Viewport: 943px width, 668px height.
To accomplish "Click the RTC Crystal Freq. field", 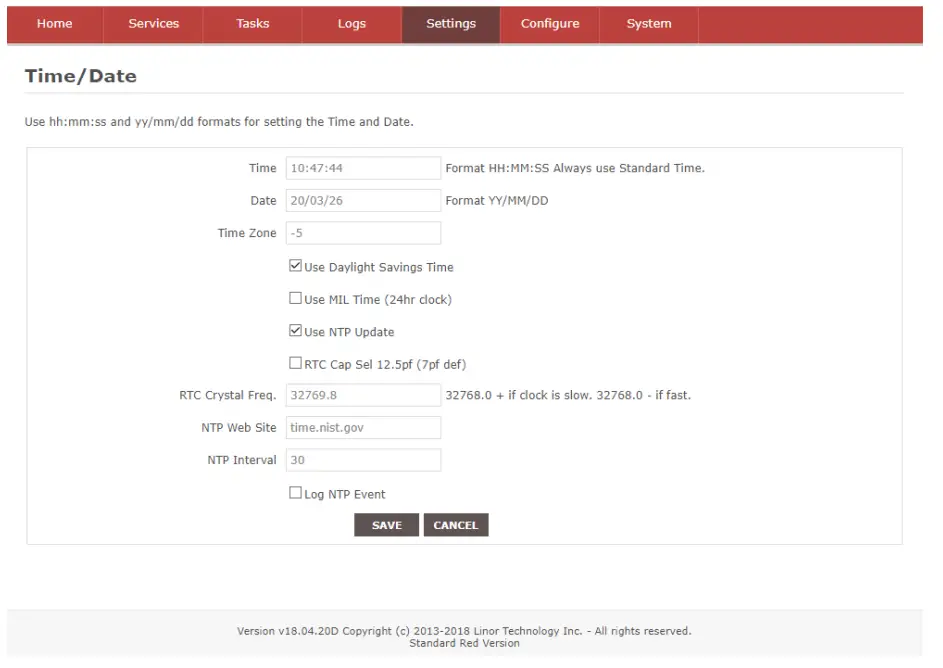I will [363, 396].
